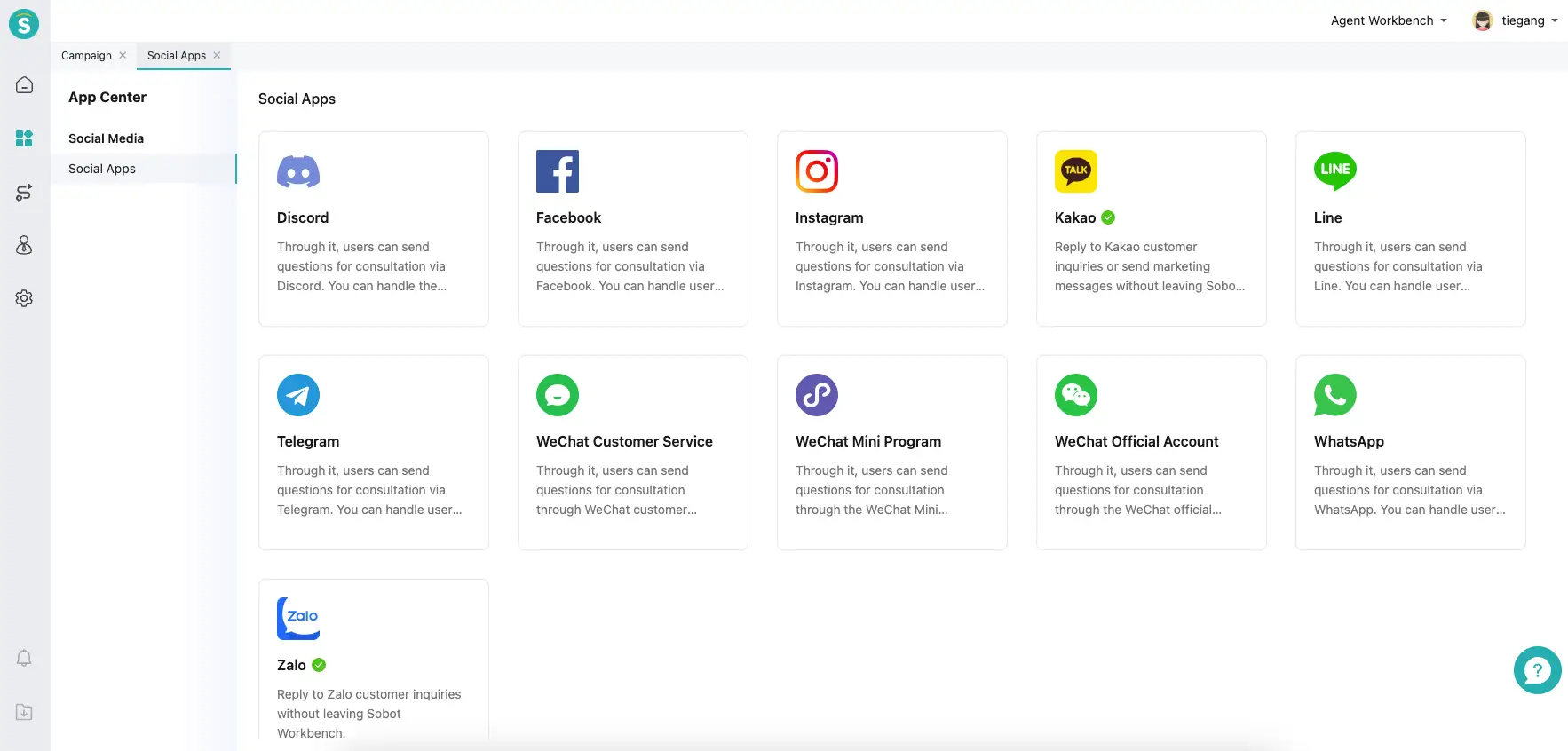Open the routing flow icon in sidebar

click(x=25, y=192)
